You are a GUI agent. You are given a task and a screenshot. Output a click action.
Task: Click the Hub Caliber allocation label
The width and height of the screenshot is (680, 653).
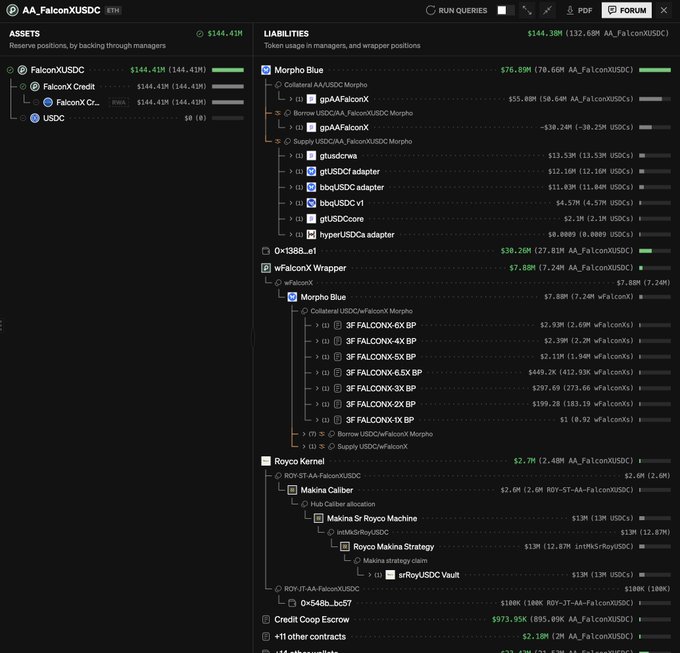click(x=343, y=504)
